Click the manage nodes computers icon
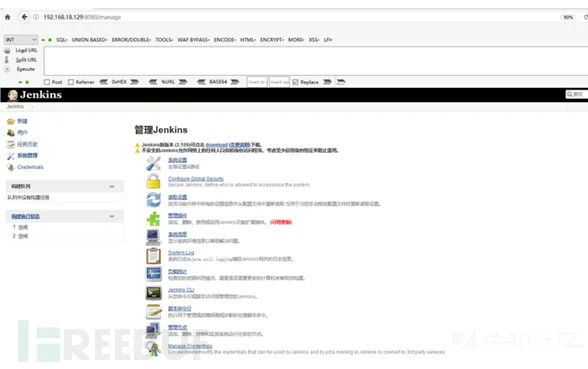 click(153, 330)
